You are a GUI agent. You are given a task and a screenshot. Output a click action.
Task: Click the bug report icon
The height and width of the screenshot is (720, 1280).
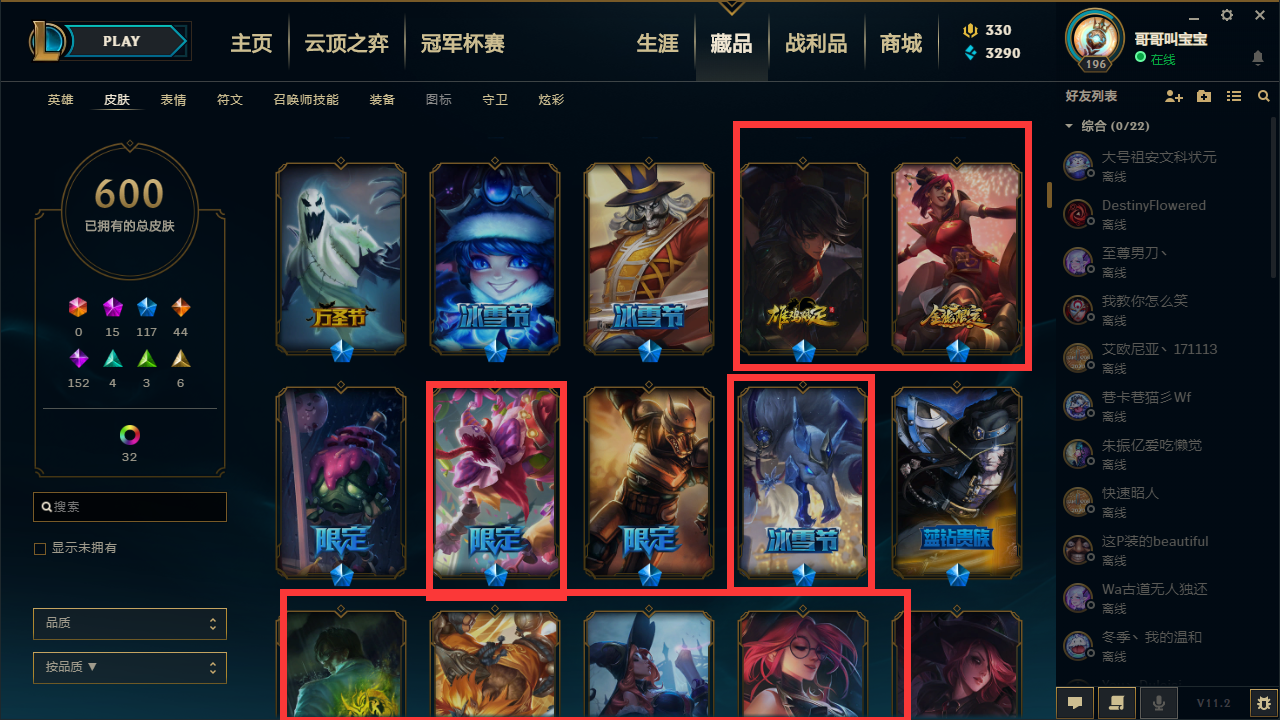1263,703
